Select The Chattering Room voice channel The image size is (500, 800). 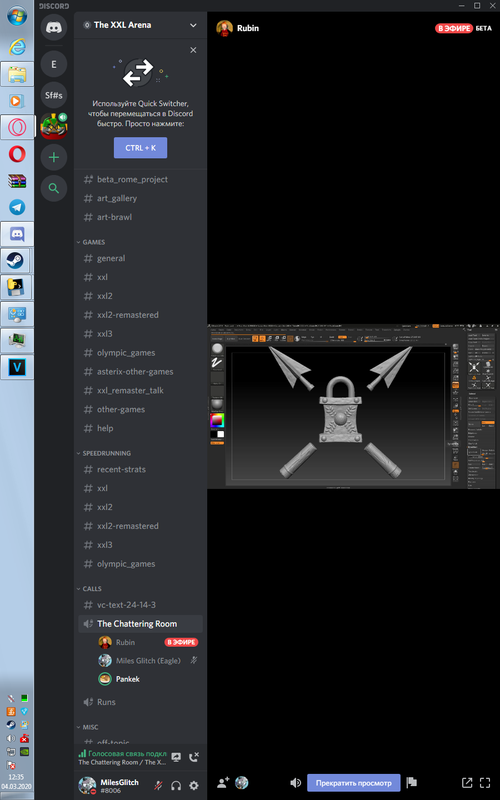pyautogui.click(x=140, y=623)
